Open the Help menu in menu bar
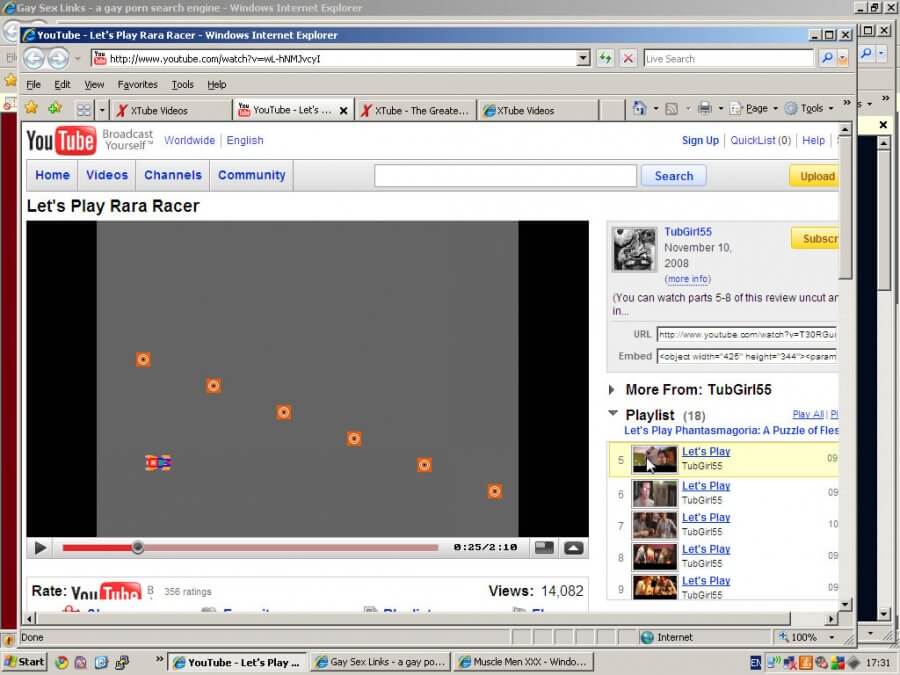 point(216,84)
